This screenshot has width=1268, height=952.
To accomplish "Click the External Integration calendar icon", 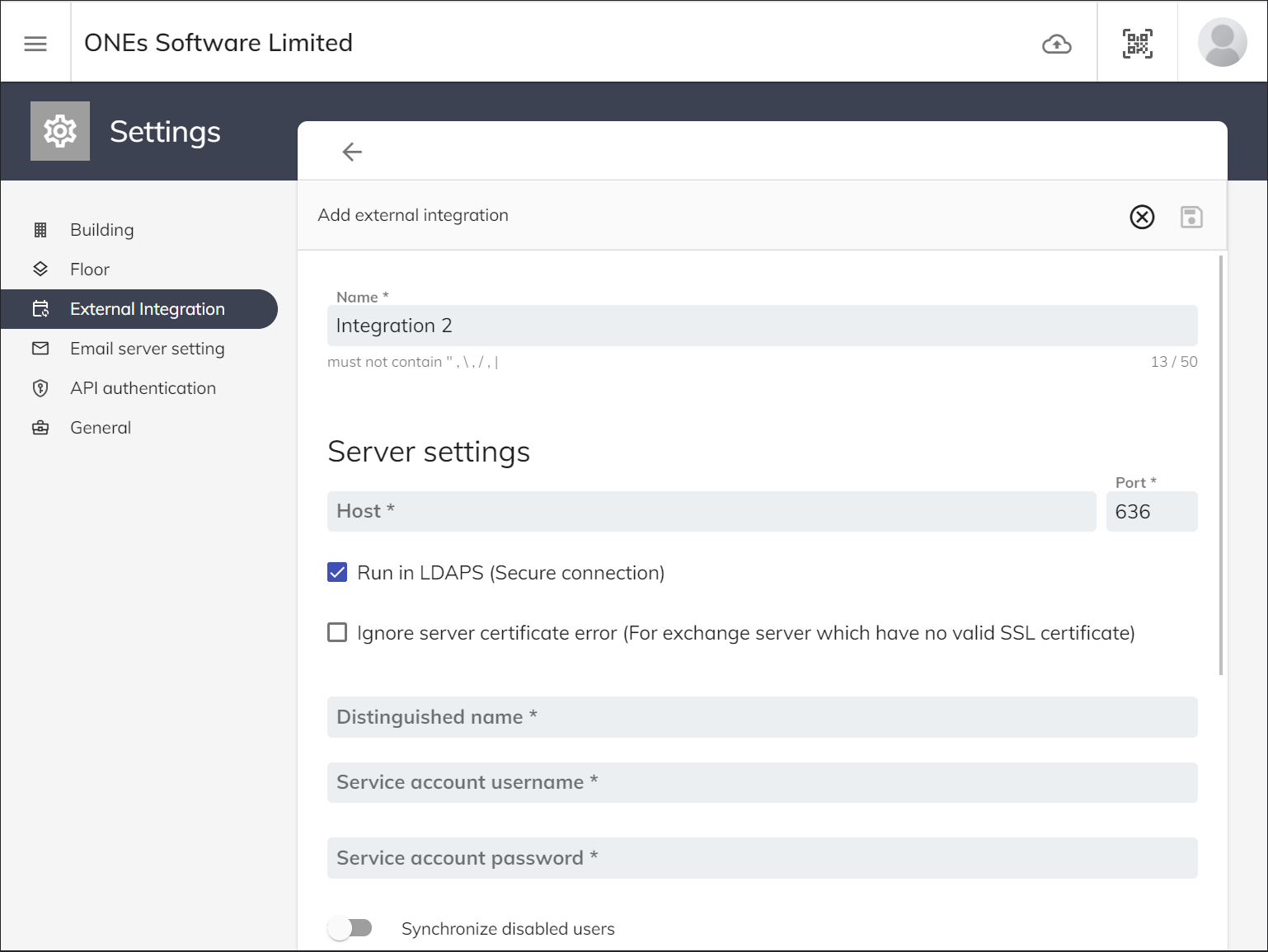I will coord(40,309).
